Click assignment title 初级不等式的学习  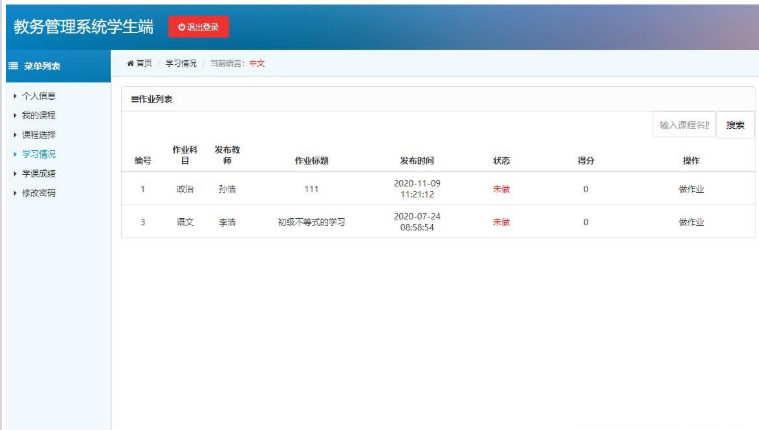[311, 222]
